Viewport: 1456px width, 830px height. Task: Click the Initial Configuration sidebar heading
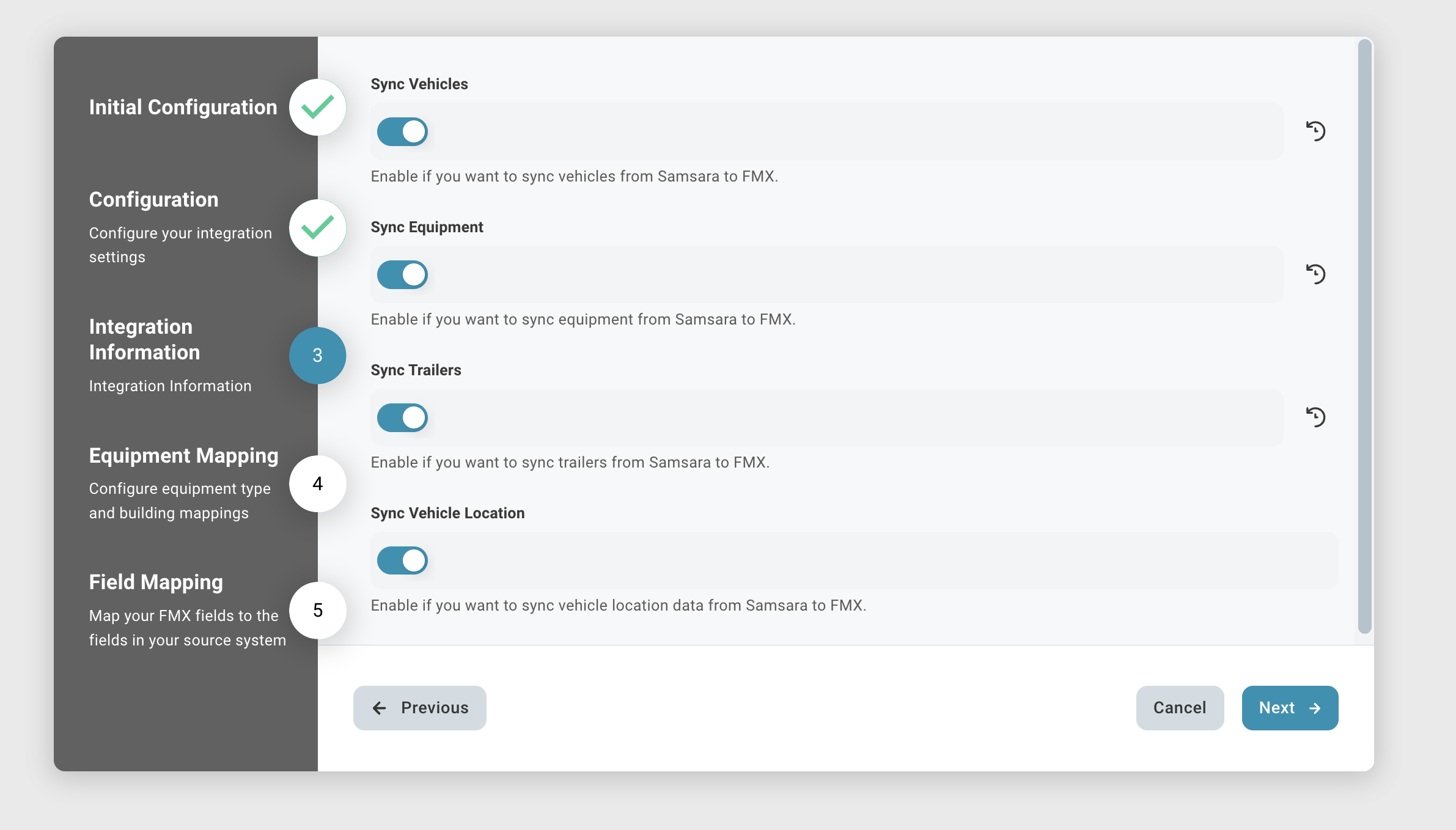183,108
